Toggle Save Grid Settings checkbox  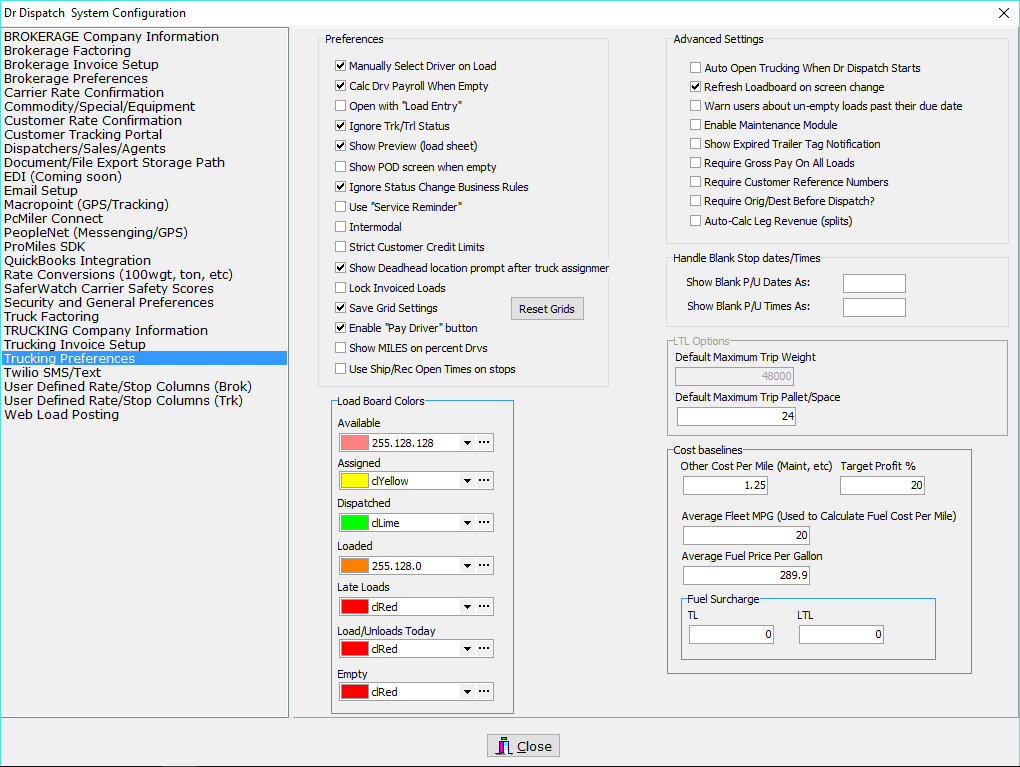tap(340, 308)
